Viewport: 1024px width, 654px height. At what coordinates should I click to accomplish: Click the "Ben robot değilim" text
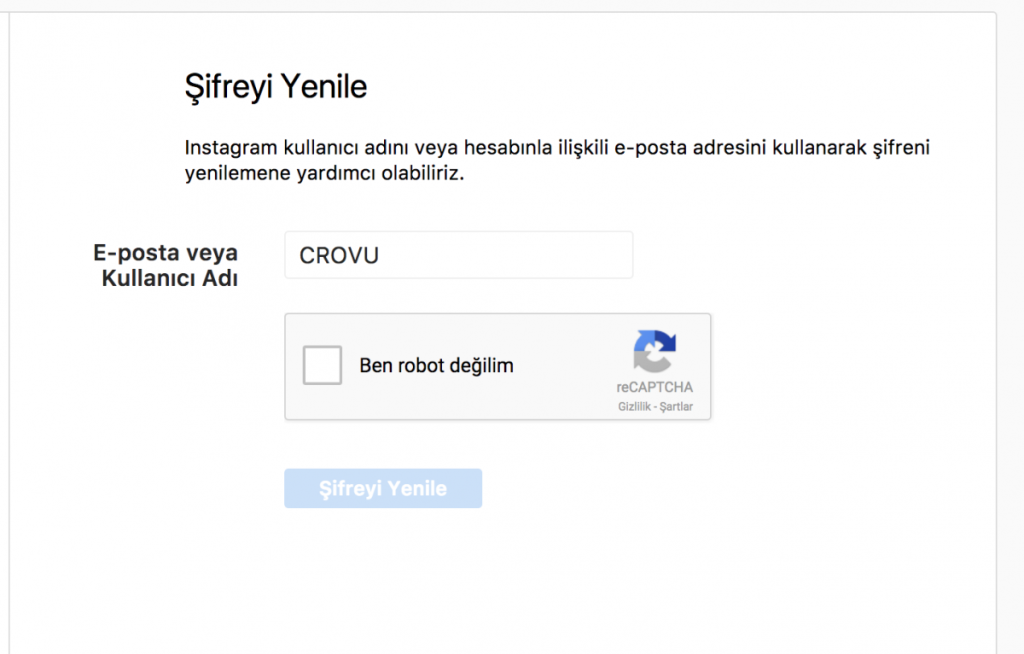[x=436, y=365]
